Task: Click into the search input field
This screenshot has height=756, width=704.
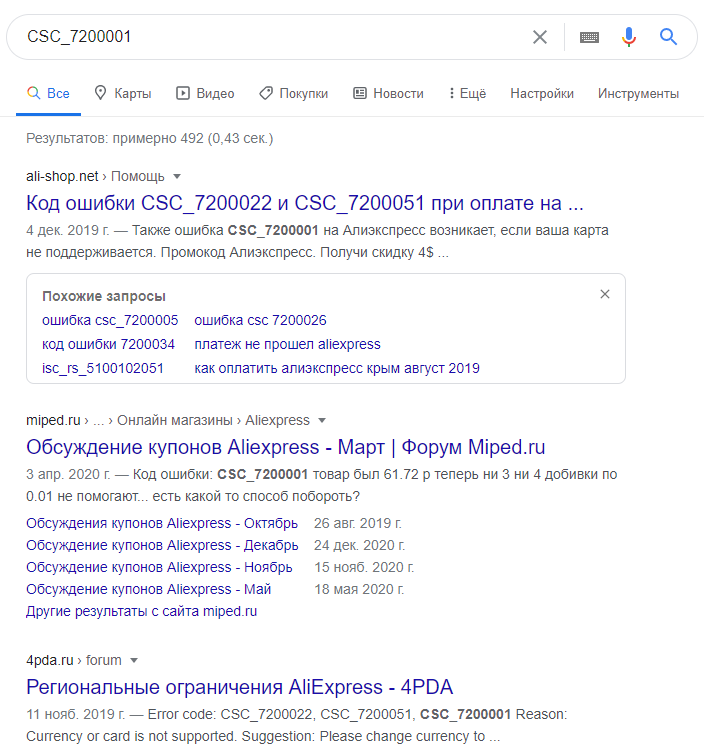Action: pos(275,37)
